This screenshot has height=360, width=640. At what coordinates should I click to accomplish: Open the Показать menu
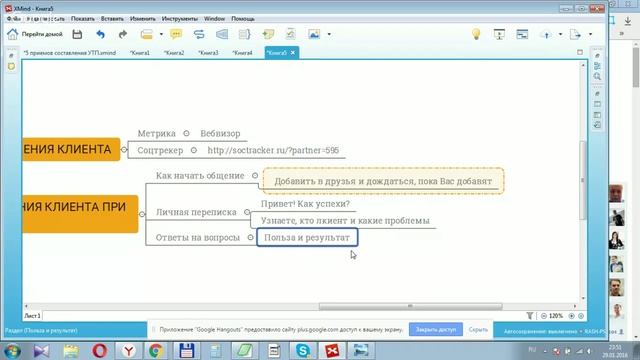82,19
